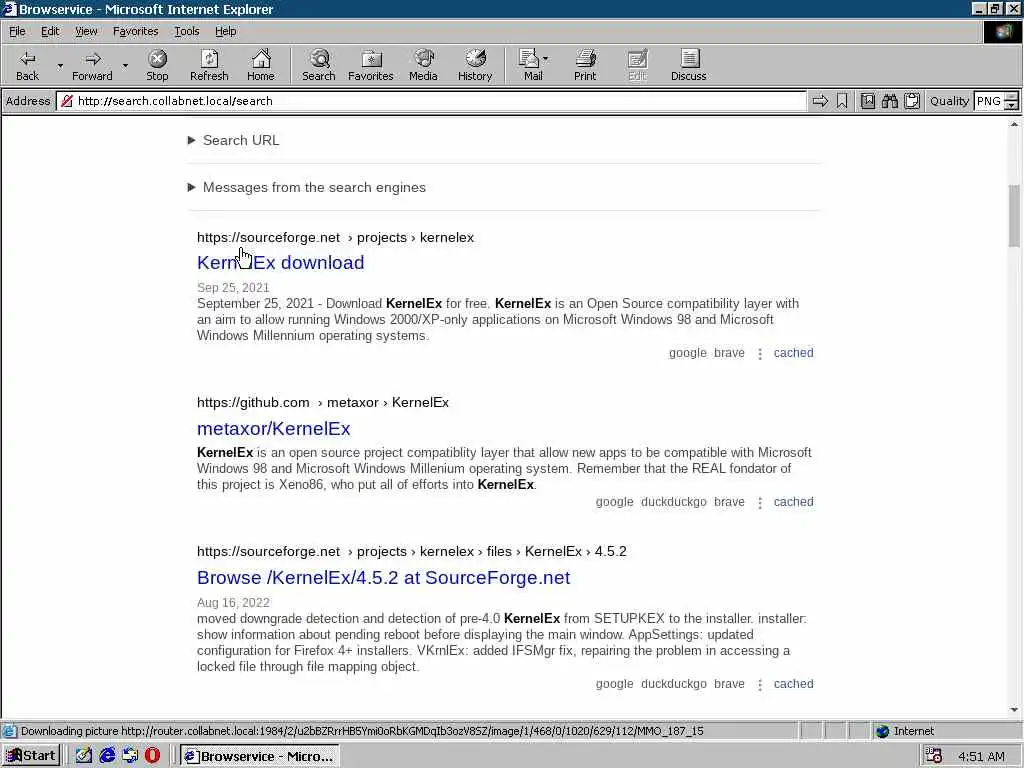Click duckduckgo label under metaxor/KernelEx result
This screenshot has width=1024, height=768.
tap(673, 502)
